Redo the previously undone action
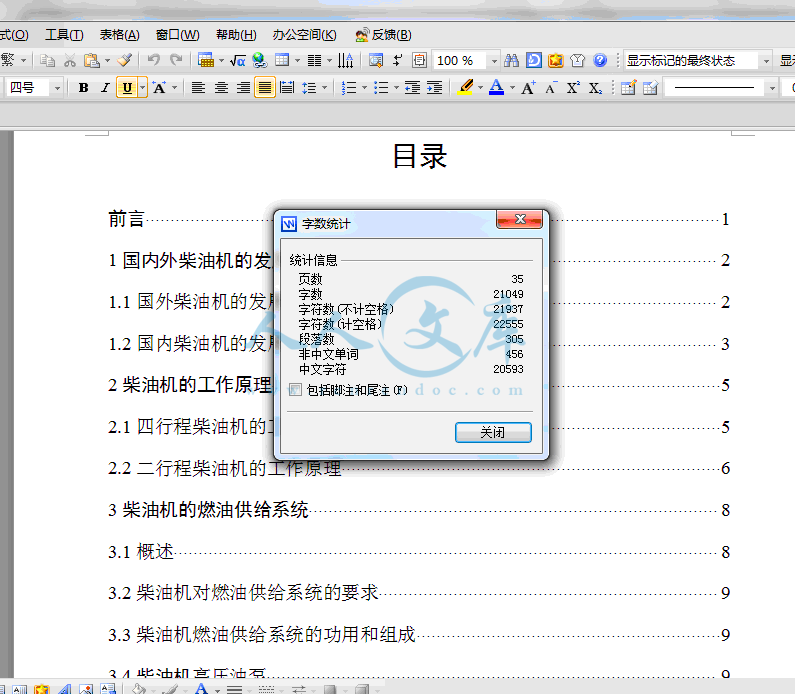Screen dimensions: 795x694 176,60
